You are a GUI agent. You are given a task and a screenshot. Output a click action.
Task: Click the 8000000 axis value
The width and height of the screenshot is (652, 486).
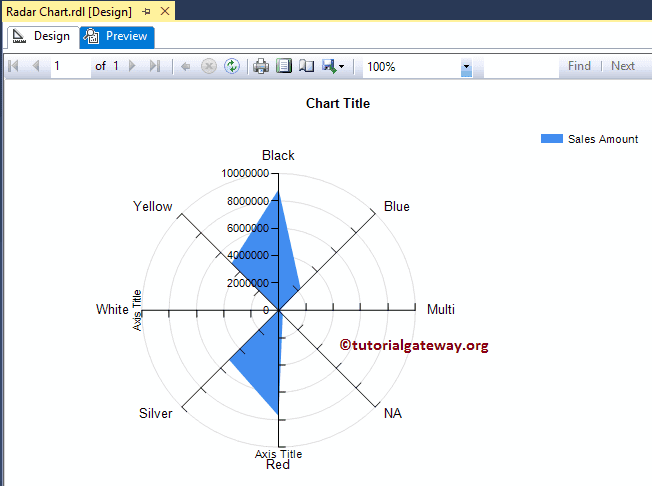point(248,201)
